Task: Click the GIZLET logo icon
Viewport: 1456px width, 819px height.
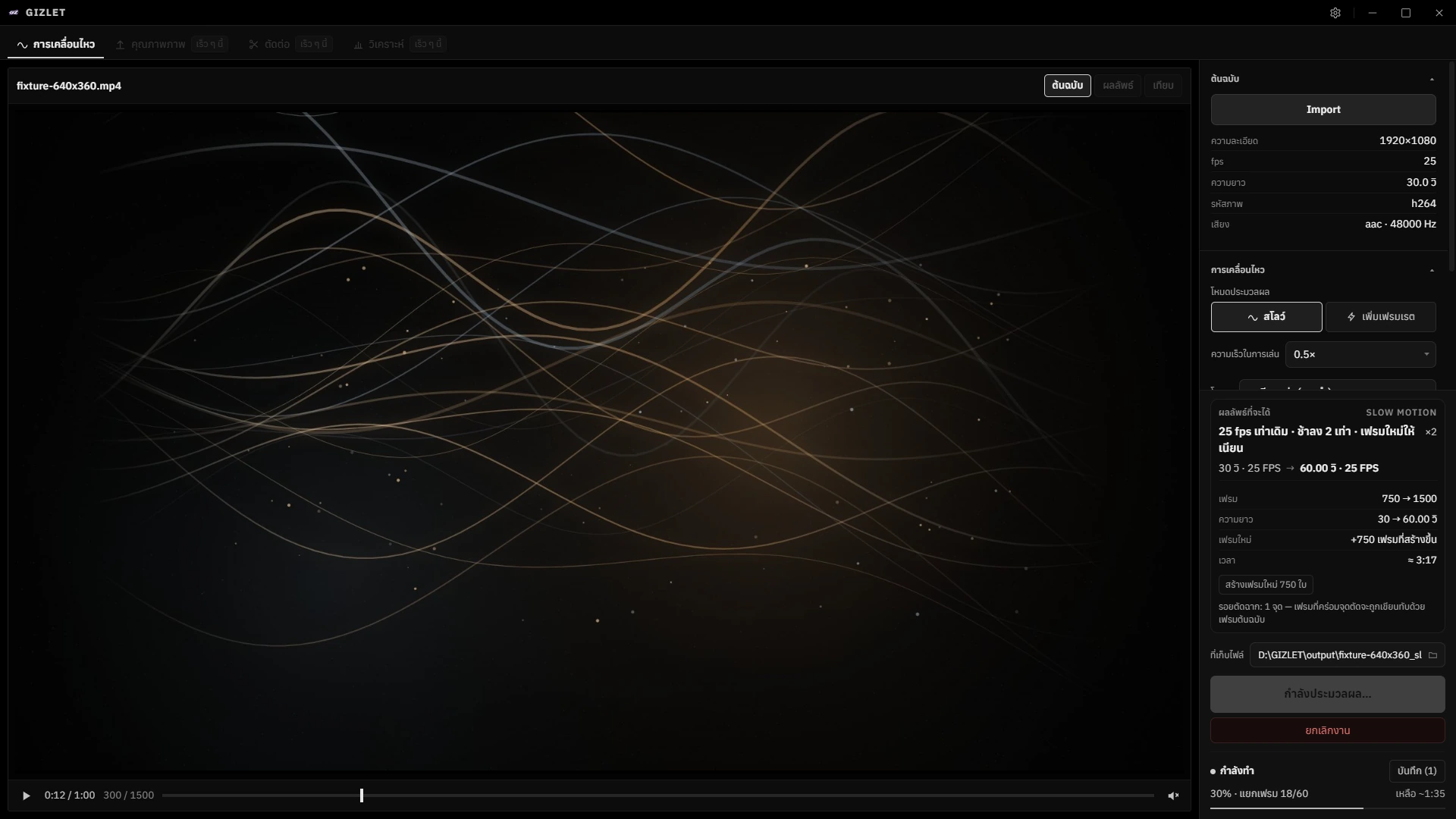Action: point(14,13)
